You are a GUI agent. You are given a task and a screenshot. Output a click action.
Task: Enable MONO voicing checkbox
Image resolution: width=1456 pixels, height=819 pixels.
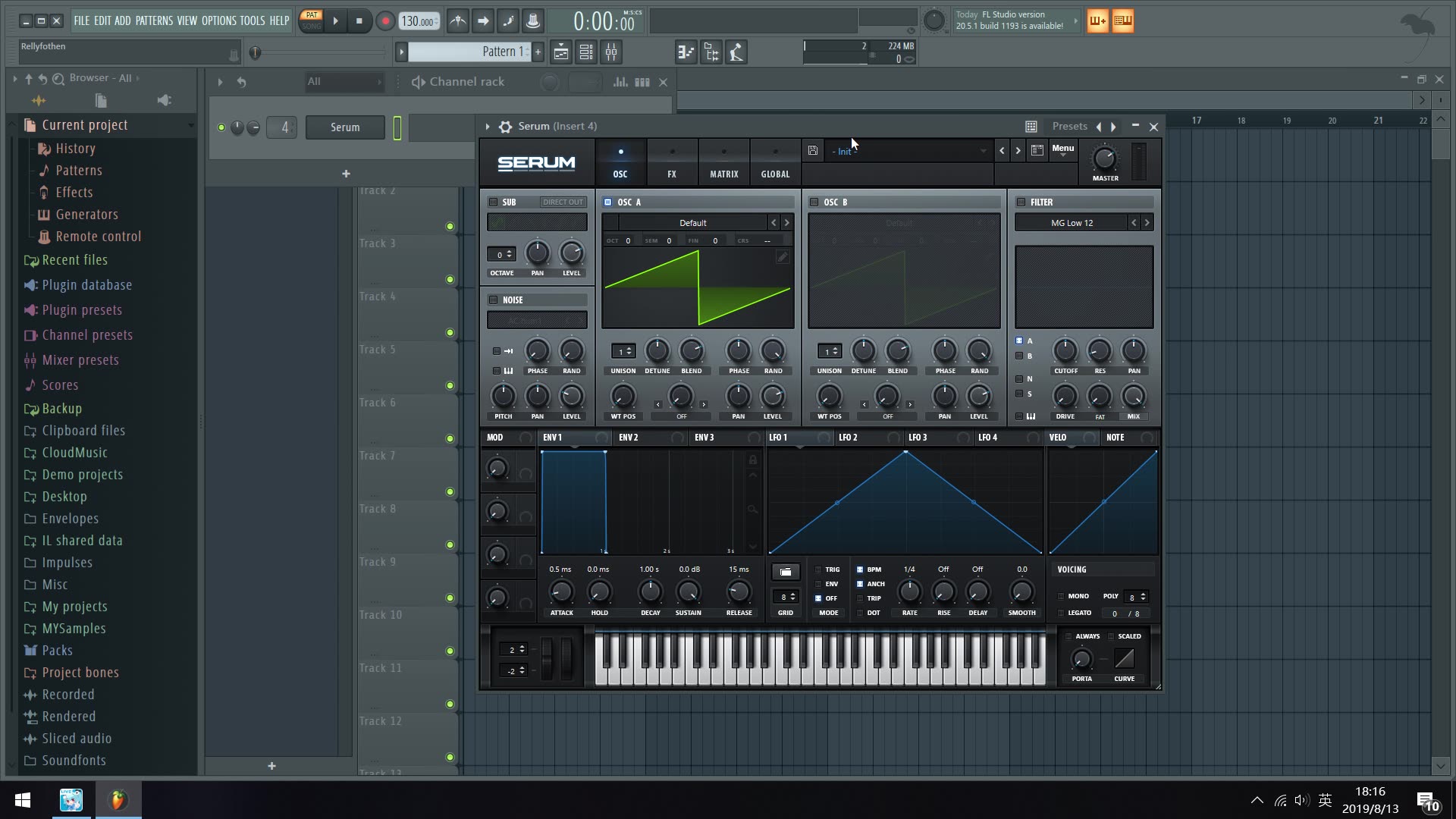1061,596
